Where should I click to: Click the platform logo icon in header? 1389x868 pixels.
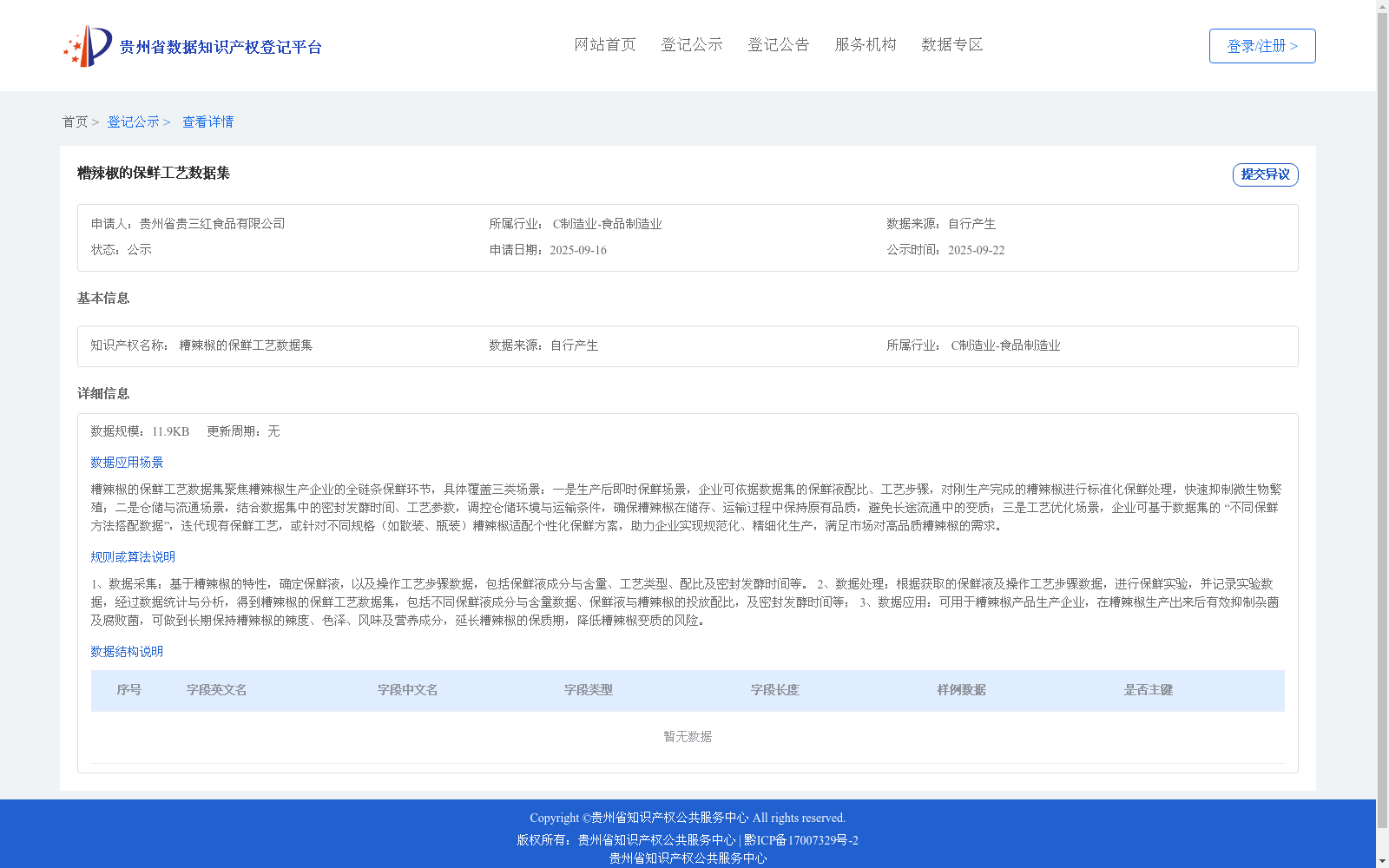(x=88, y=46)
